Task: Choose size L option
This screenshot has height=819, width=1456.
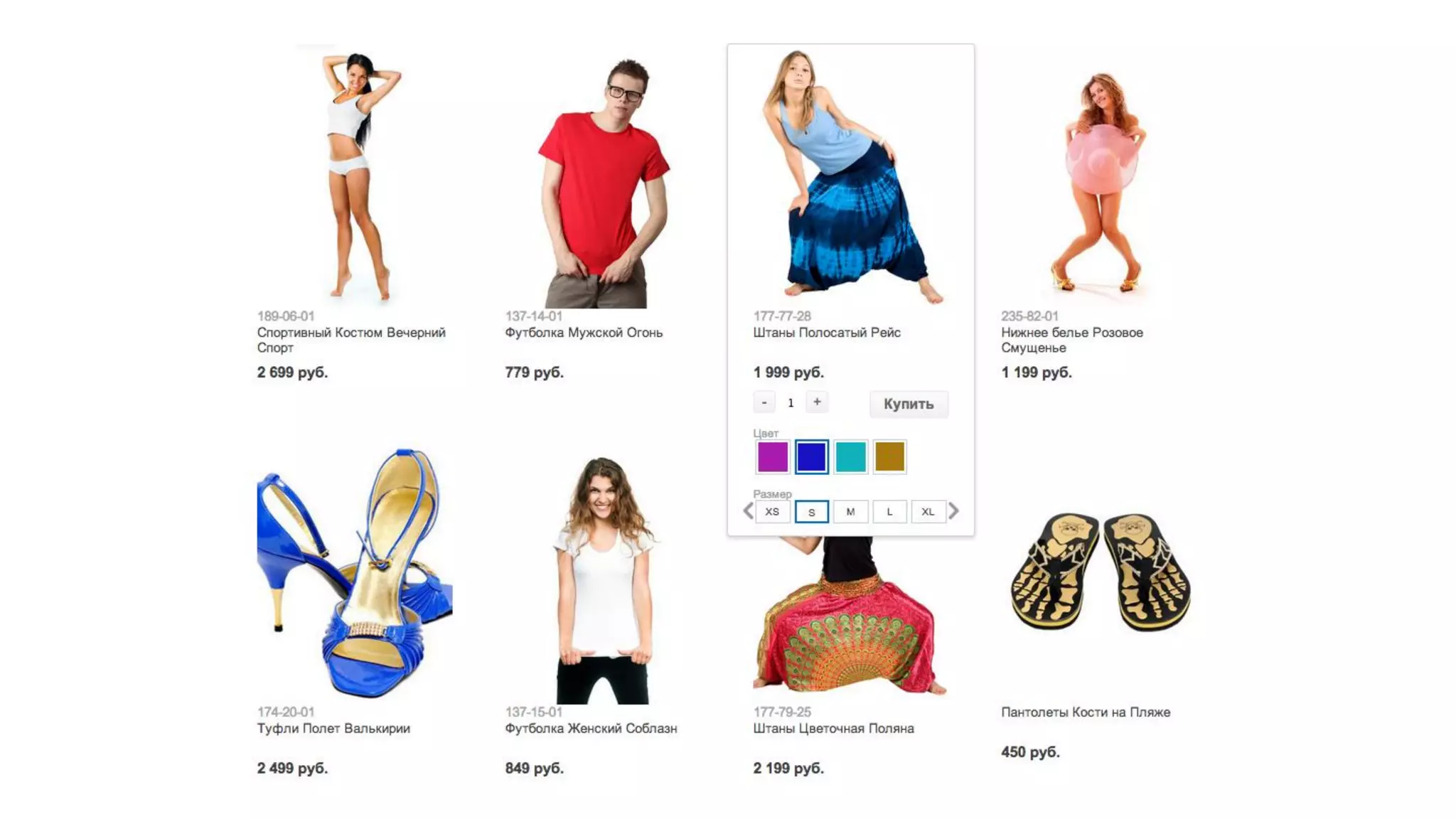Action: 889,512
